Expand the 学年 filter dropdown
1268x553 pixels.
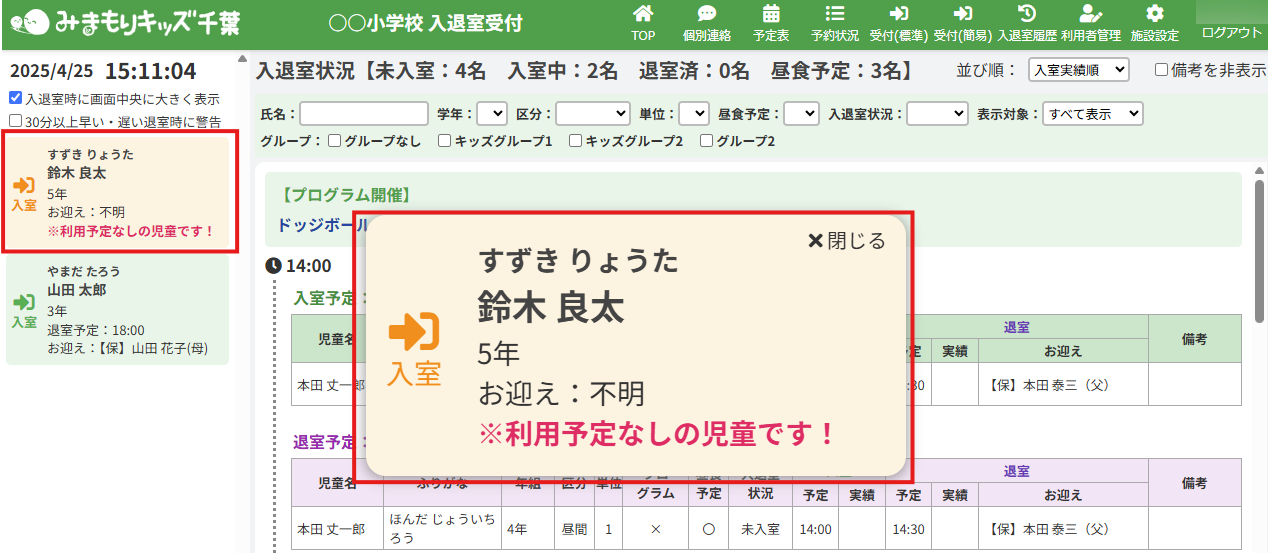point(492,114)
